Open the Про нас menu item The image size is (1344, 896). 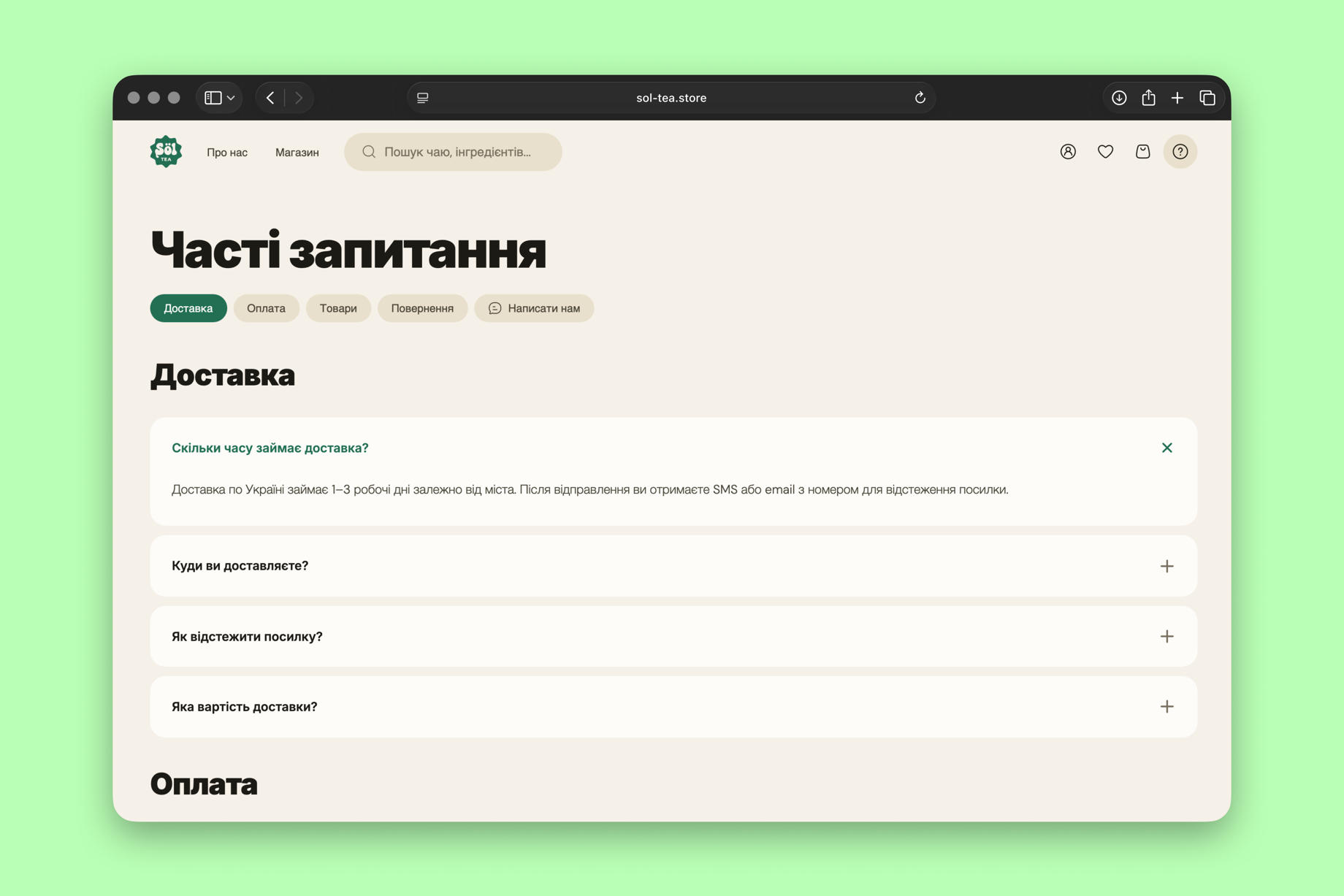[227, 153]
